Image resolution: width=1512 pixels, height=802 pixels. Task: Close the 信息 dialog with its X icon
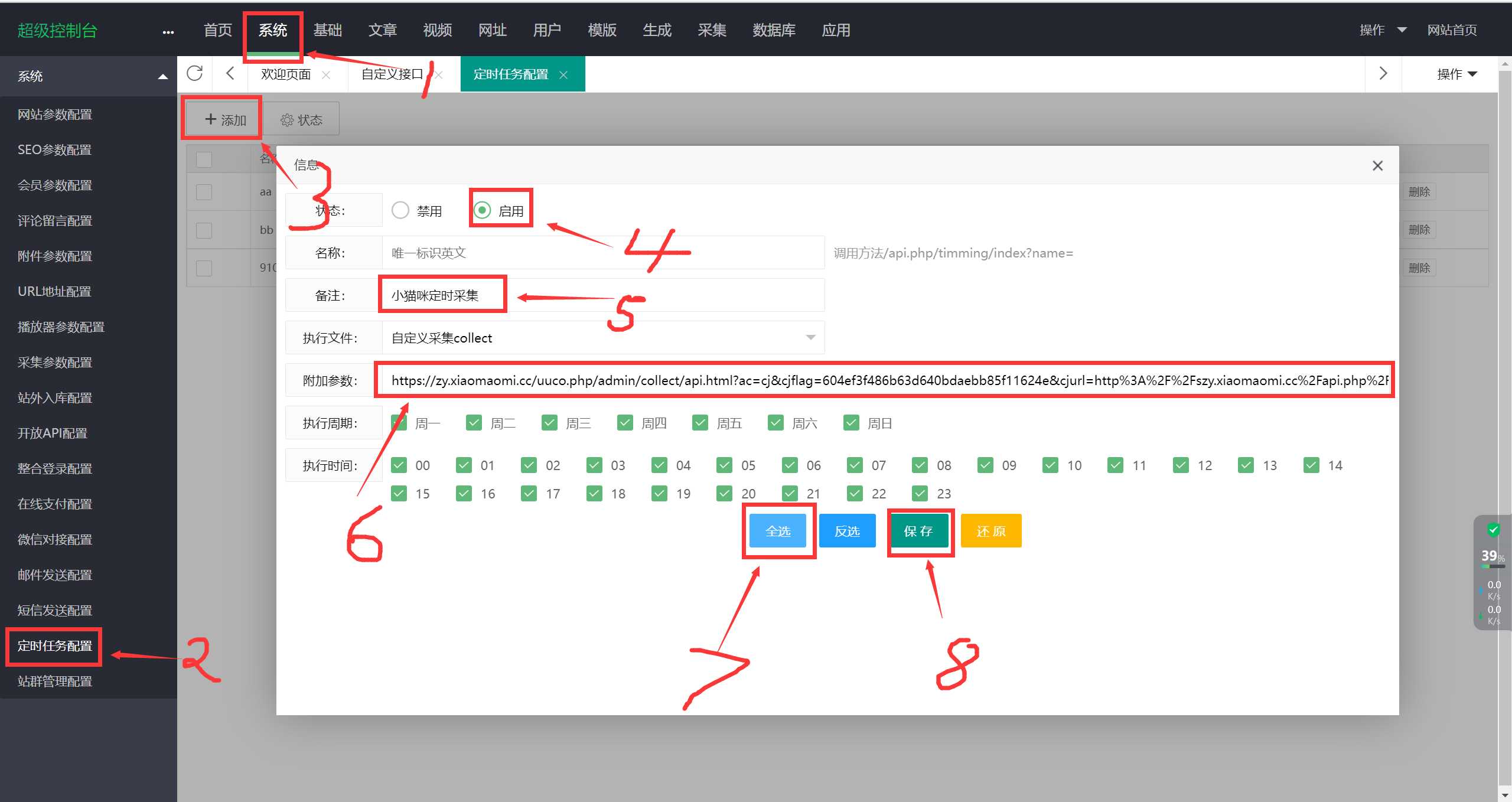1377,166
